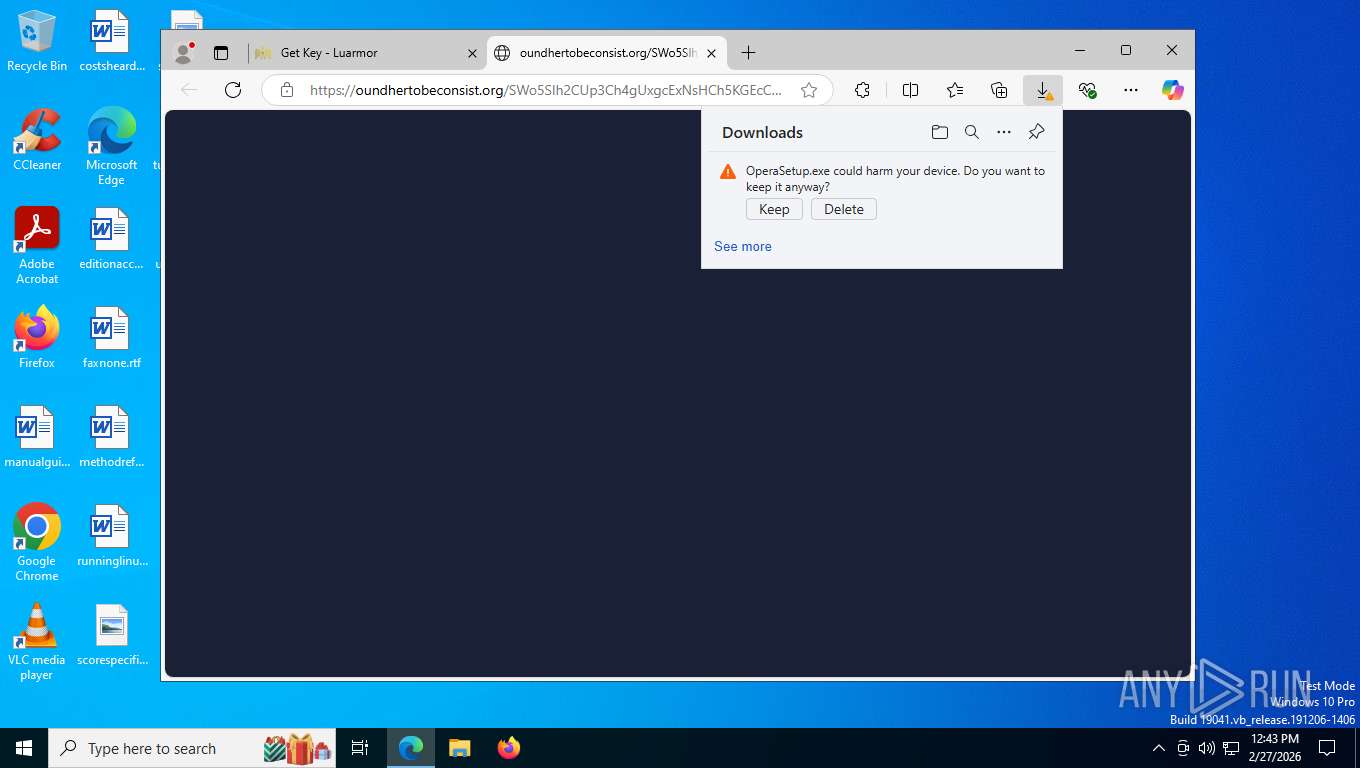Toggle split screen view
The image size is (1360, 768).
(x=910, y=90)
